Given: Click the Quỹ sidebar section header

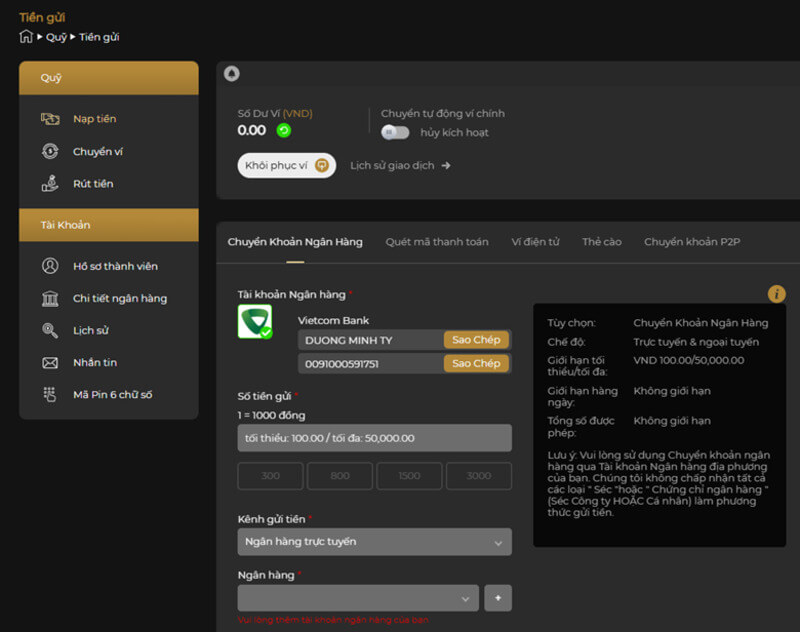Looking at the screenshot, I should click(109, 78).
